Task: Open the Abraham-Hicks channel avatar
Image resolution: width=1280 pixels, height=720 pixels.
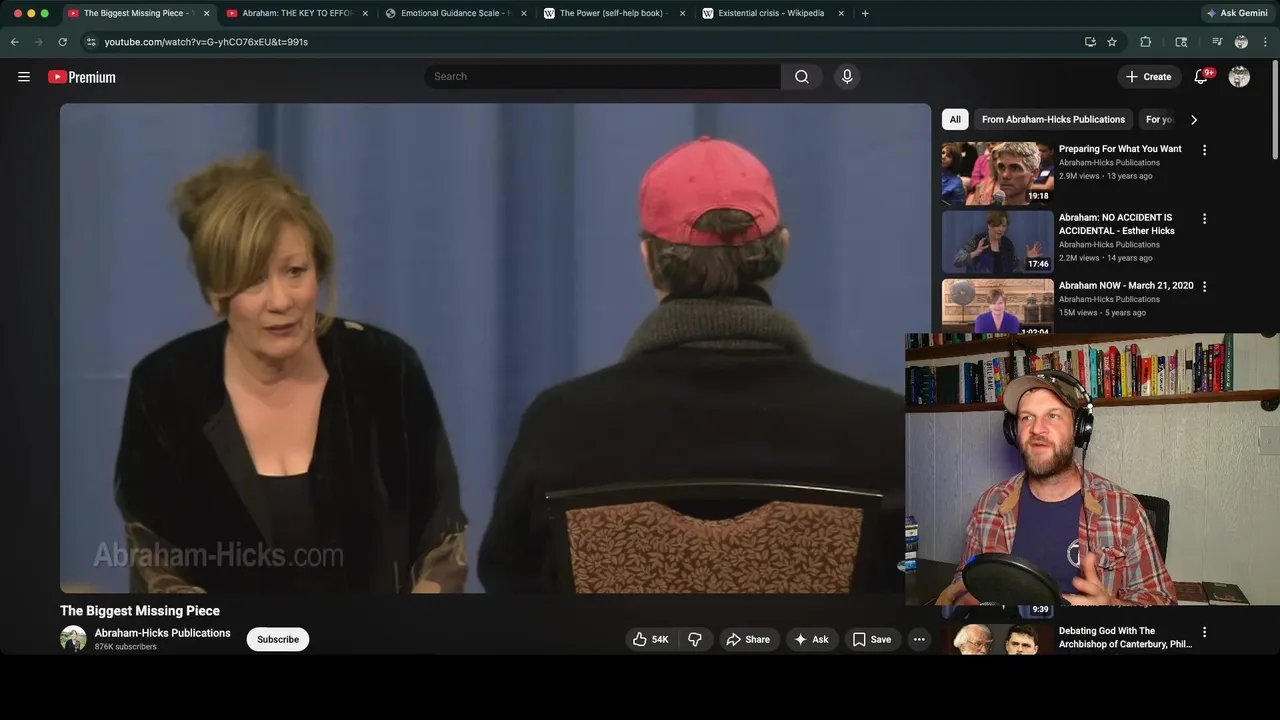Action: 73,639
